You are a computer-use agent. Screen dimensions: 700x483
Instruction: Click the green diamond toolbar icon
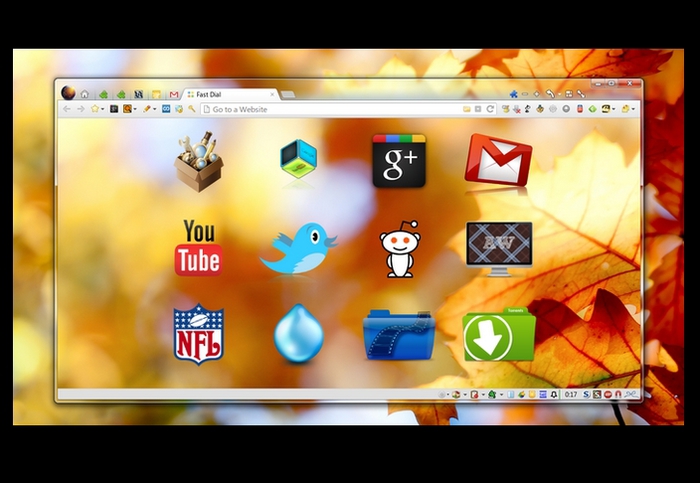point(592,109)
